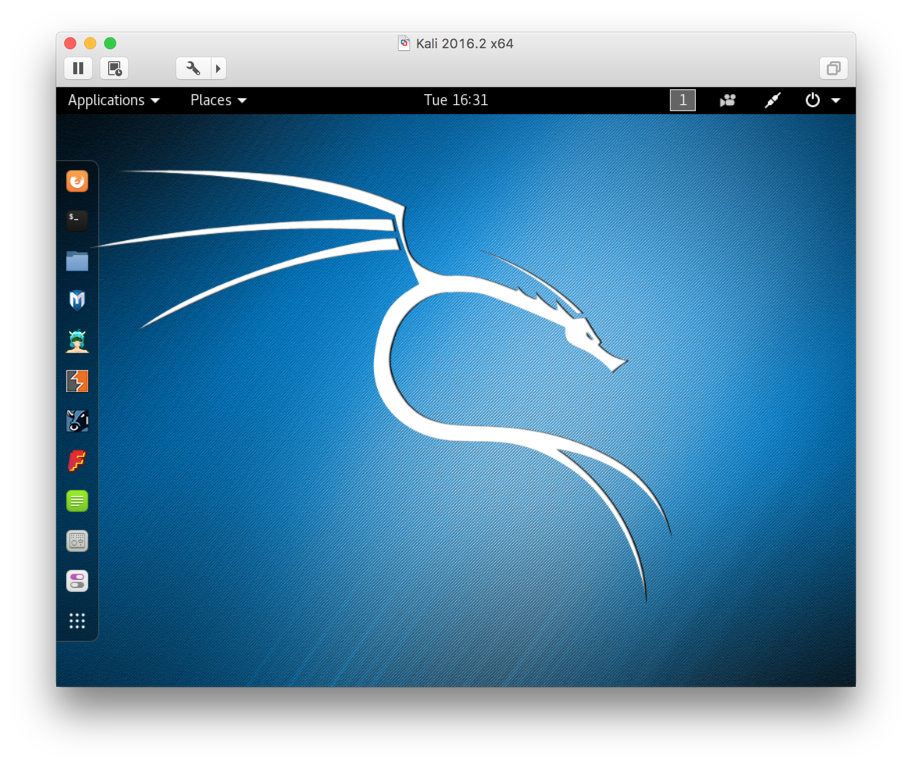912x767 pixels.
Task: Close the Kali VM window
Action: point(70,43)
